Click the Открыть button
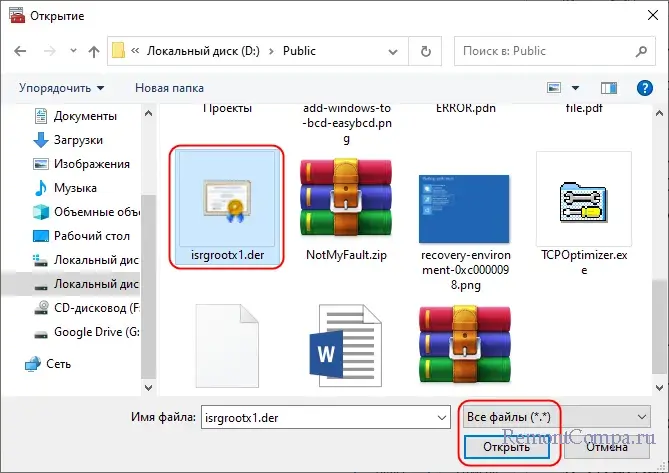The height and width of the screenshot is (473, 669). [x=506, y=446]
